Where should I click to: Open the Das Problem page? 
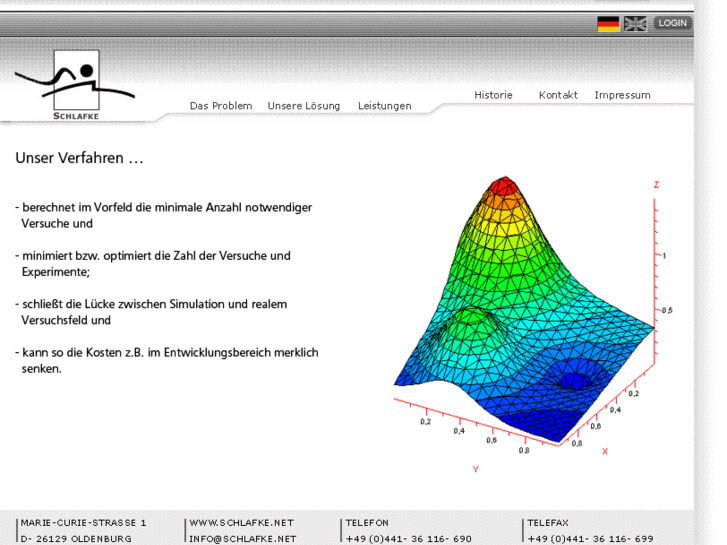pos(221,106)
